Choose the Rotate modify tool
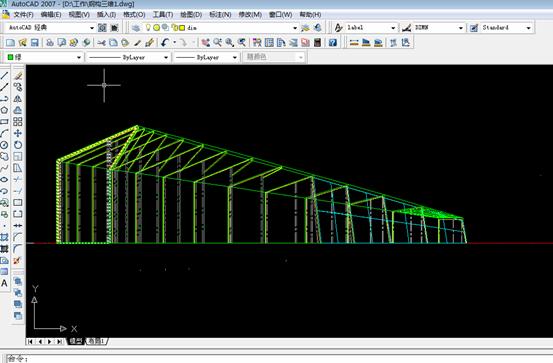This screenshot has height=363, width=553. point(18,145)
